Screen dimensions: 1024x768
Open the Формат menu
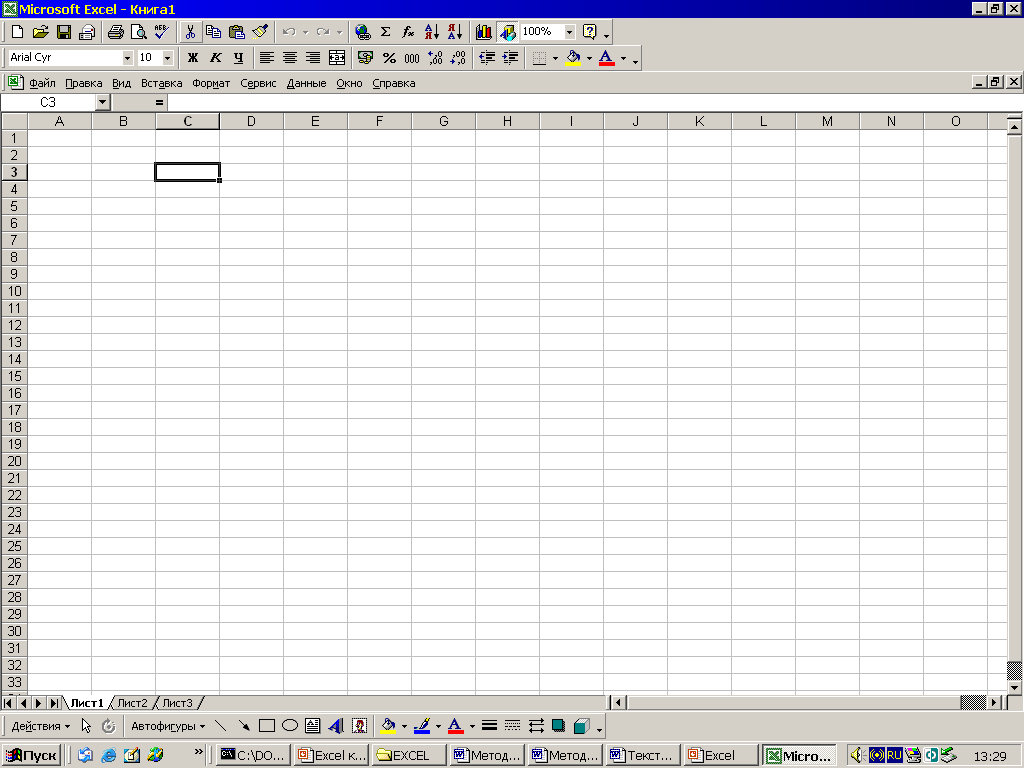coord(211,83)
